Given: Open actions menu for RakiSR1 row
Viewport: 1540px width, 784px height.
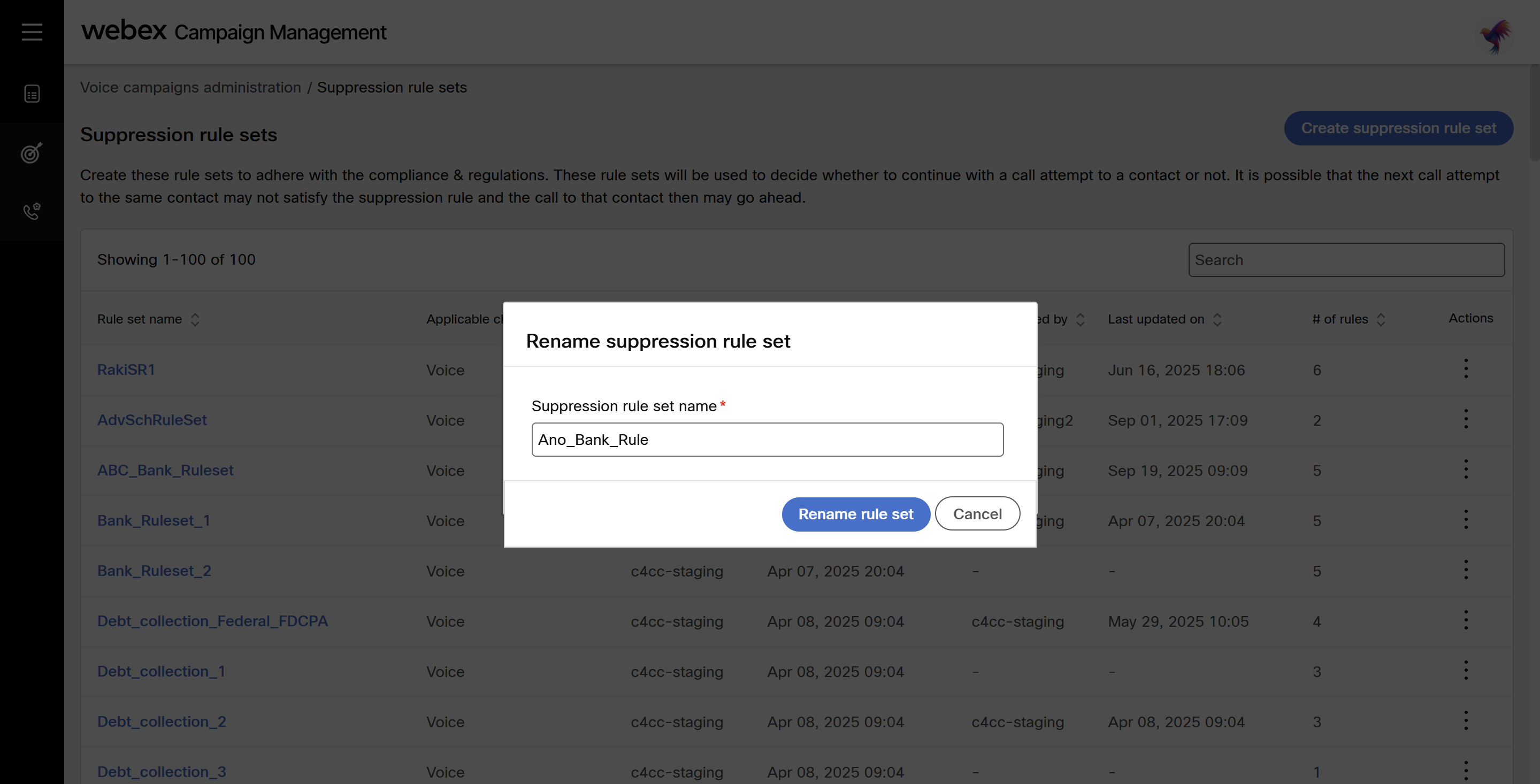Looking at the screenshot, I should pos(1466,368).
